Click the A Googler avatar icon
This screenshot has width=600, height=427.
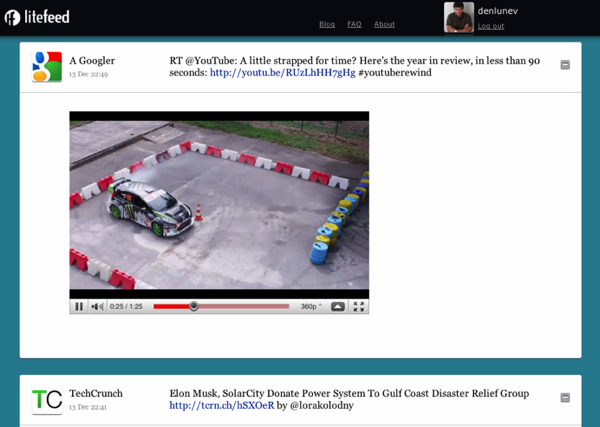pyautogui.click(x=46, y=66)
